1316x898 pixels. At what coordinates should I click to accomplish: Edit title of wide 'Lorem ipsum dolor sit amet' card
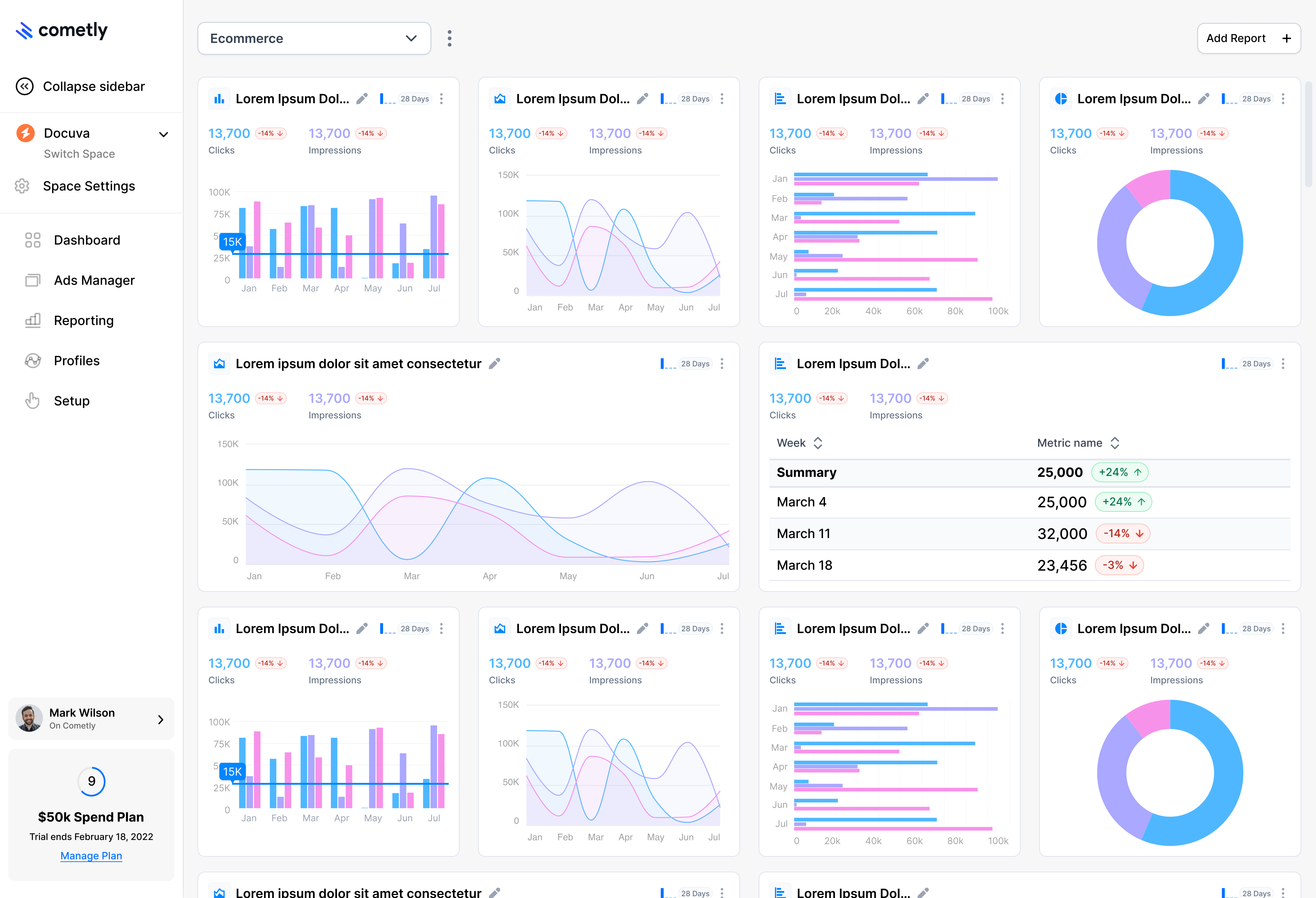(494, 364)
